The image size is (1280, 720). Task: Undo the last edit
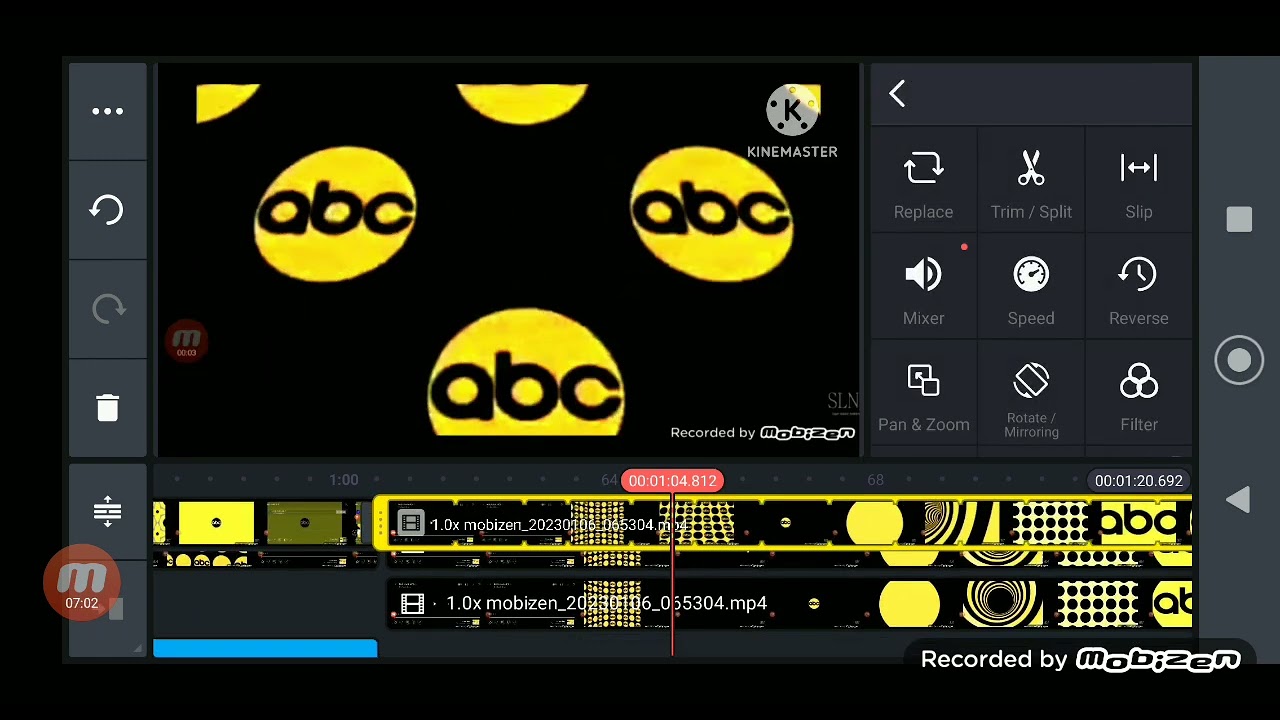click(107, 209)
